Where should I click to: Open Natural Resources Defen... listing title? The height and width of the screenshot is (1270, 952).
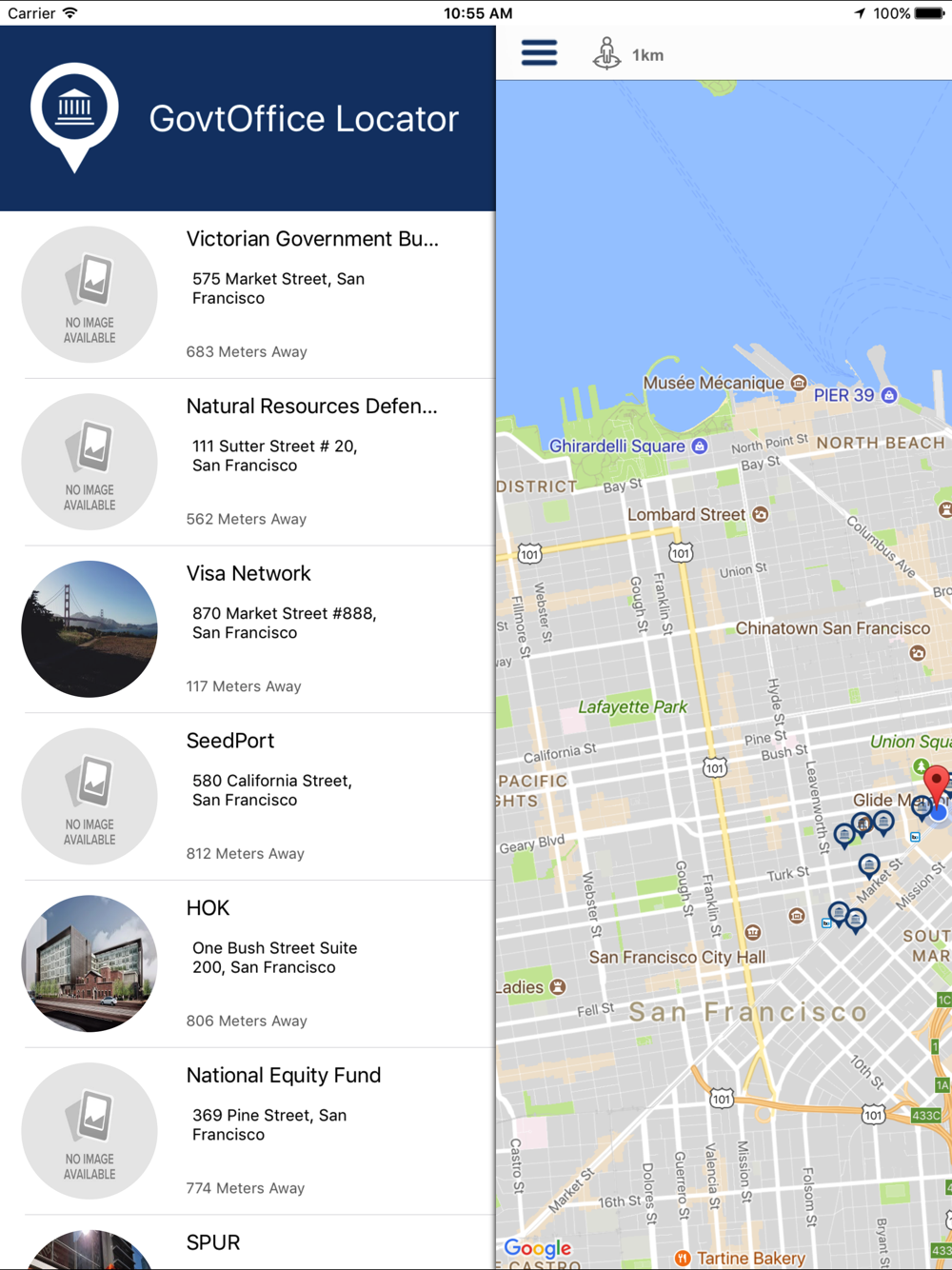(311, 407)
